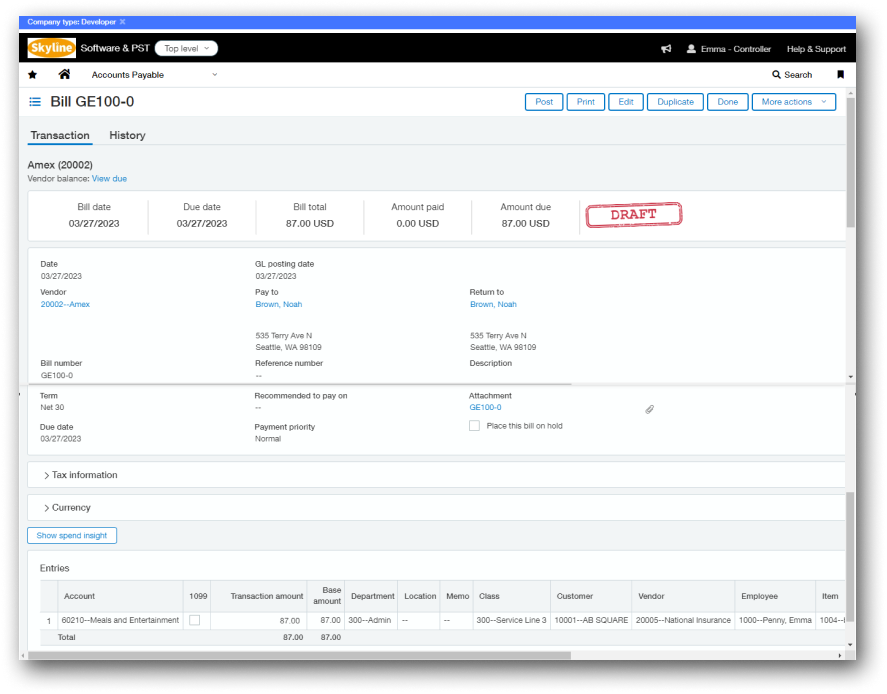This screenshot has height=694, width=887.
Task: Click the 10001--AB SQUARE customer cell
Action: click(591, 620)
